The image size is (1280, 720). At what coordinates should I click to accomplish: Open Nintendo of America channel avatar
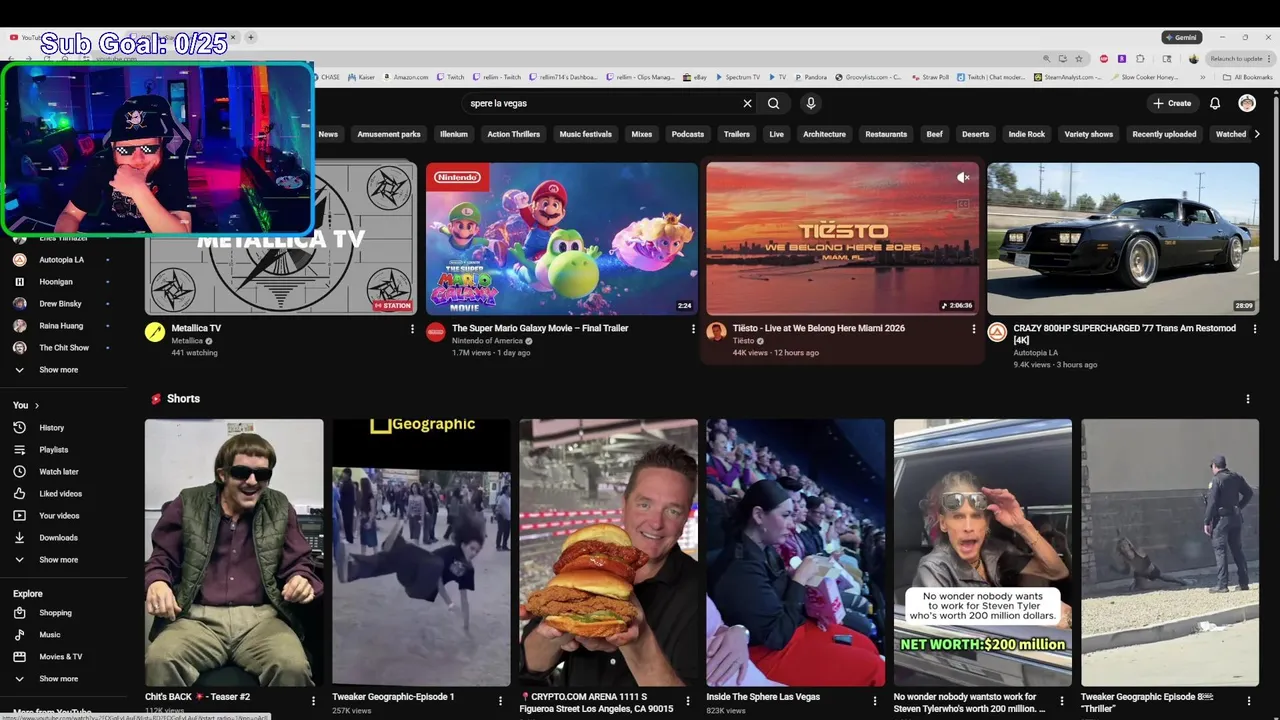coord(436,332)
